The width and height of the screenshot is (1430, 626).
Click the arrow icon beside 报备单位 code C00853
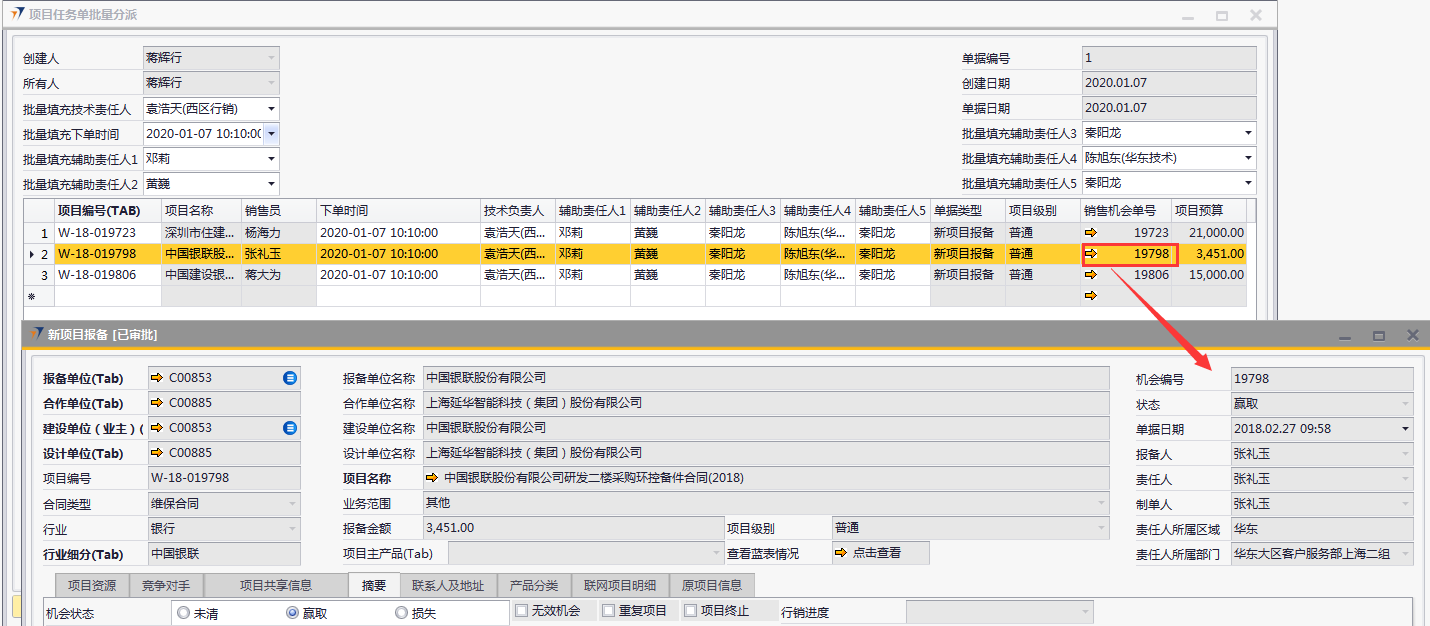tap(157, 378)
